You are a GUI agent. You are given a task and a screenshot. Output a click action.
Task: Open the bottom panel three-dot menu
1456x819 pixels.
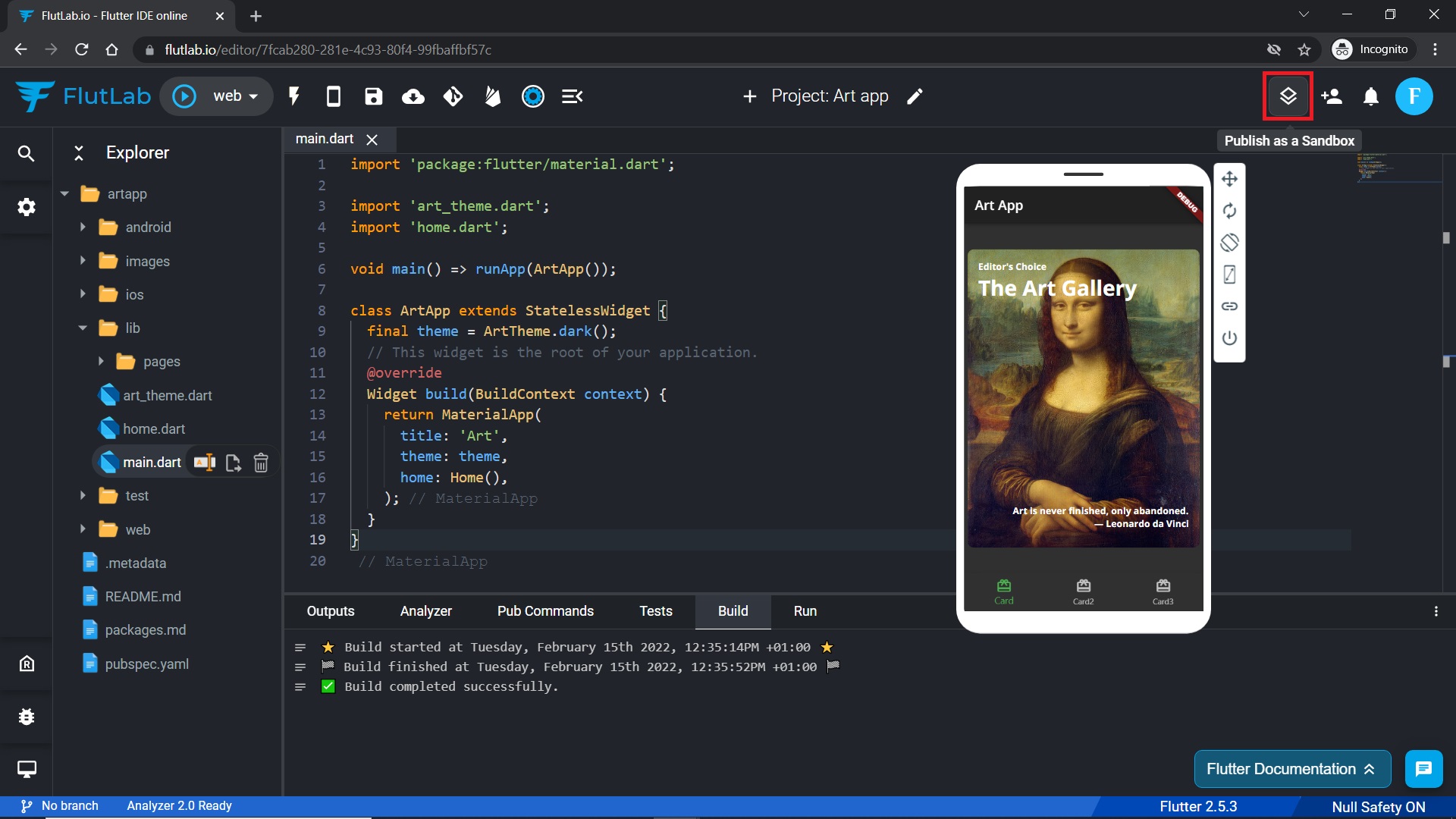[x=1436, y=611]
